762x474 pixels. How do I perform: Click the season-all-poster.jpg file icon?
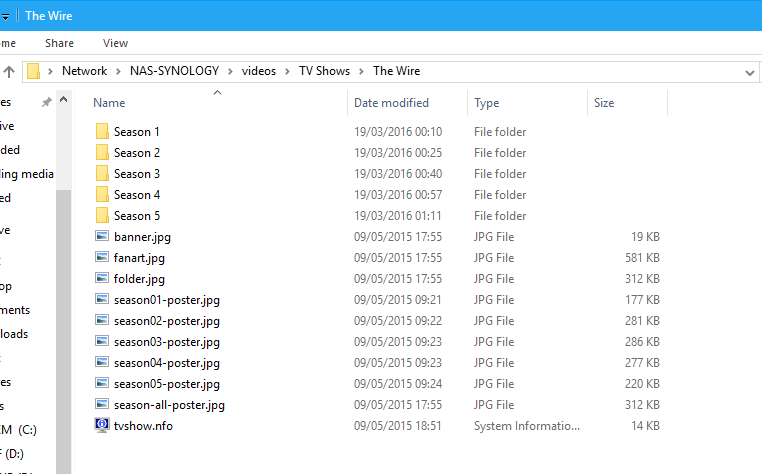point(102,404)
